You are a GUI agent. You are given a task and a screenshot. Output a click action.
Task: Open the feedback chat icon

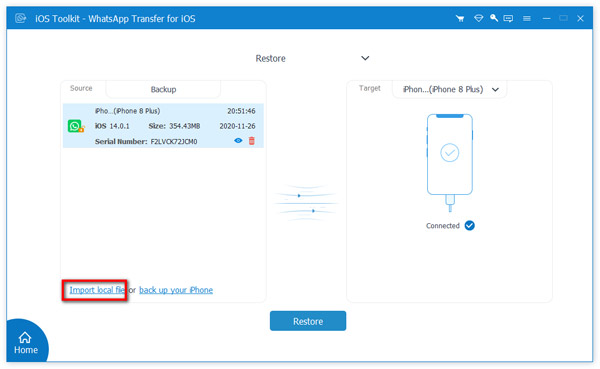(x=508, y=18)
